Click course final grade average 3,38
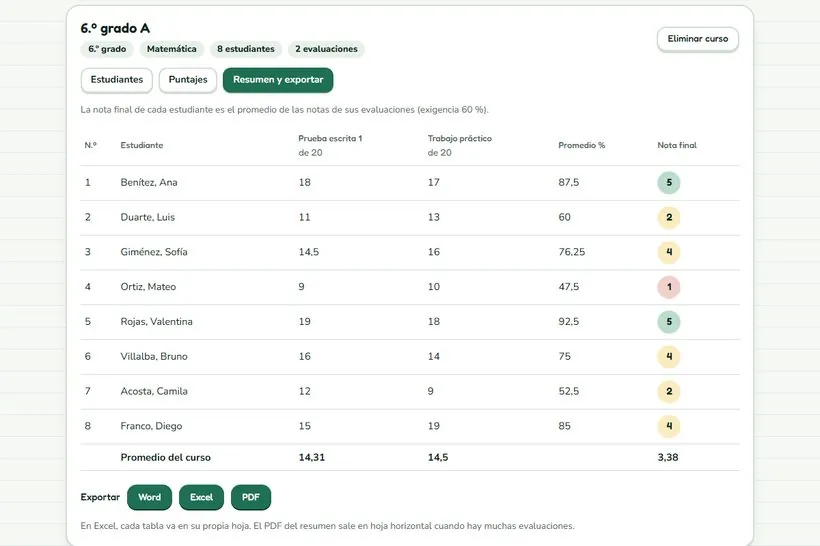 [x=668, y=458]
